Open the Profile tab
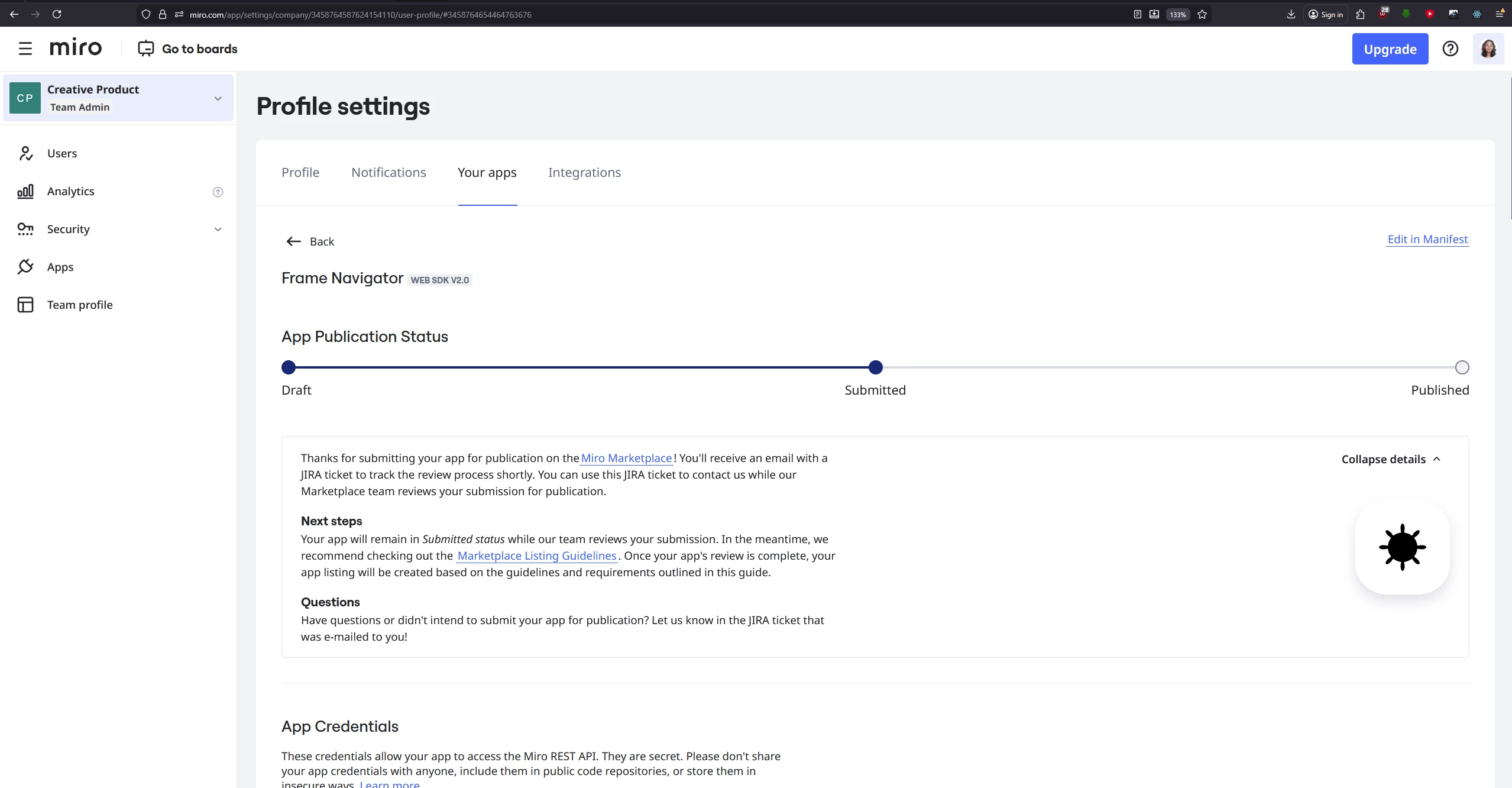Screen dimensions: 1512x788 (x=300, y=173)
